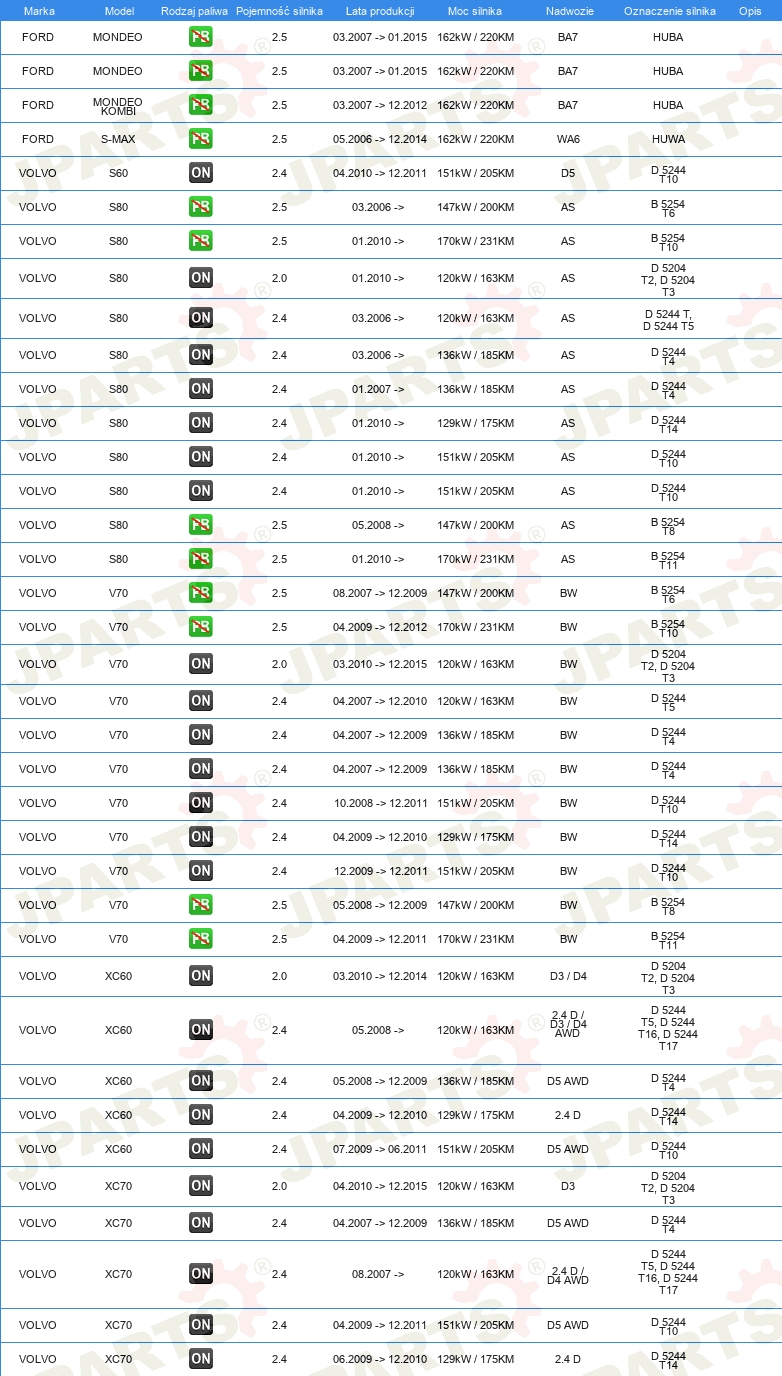The height and width of the screenshot is (1376, 782).
Task: Click petrol icon in V70 08.2007 -> 12.2009 row
Action: 201,593
